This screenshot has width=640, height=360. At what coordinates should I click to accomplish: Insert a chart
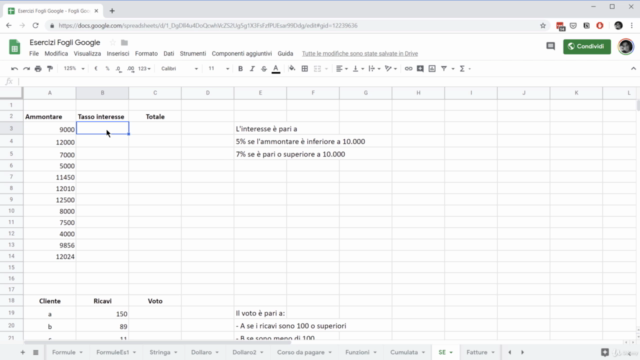[x=432, y=69]
